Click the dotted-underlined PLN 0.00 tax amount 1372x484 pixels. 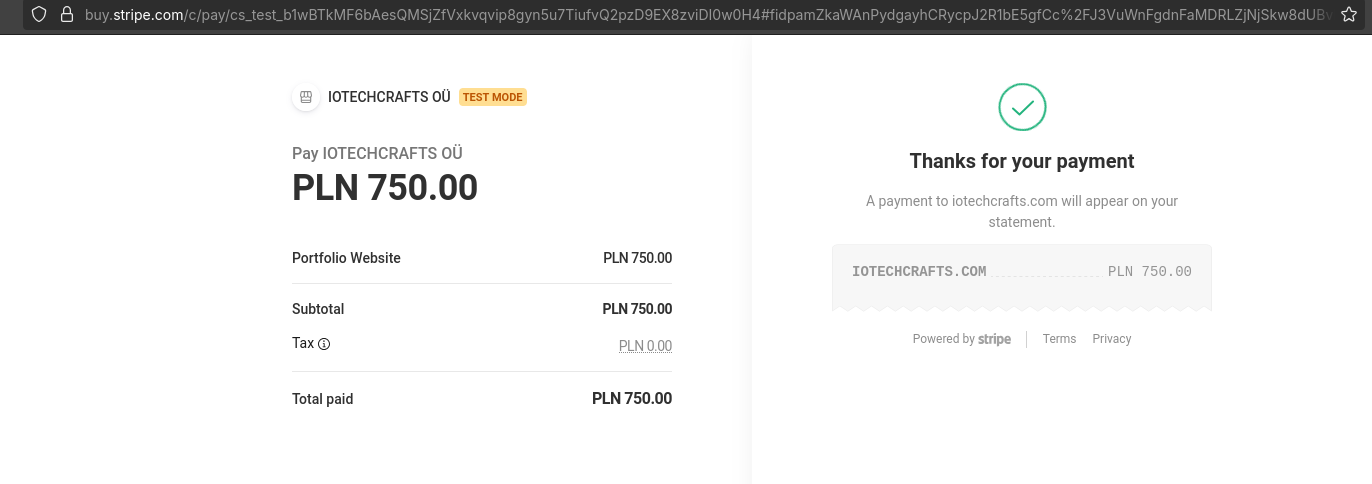pos(645,346)
